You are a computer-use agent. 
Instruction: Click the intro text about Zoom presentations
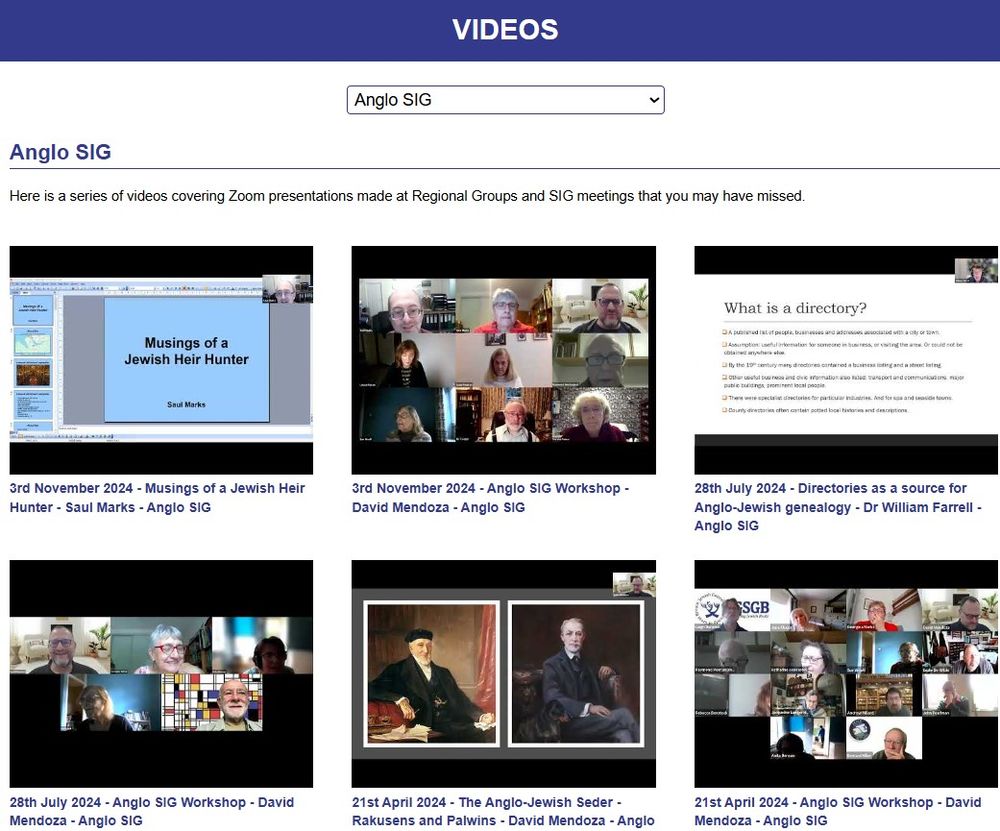[x=407, y=196]
